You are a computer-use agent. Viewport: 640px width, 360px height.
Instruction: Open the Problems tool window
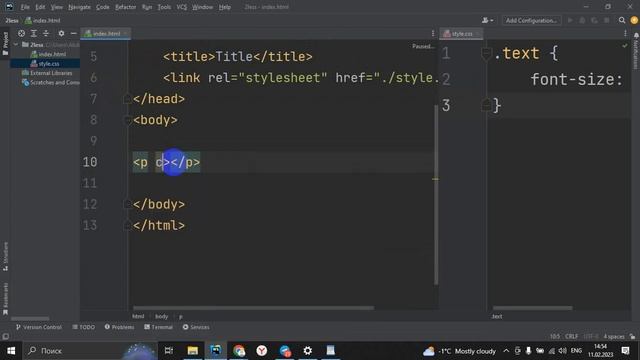(119, 327)
